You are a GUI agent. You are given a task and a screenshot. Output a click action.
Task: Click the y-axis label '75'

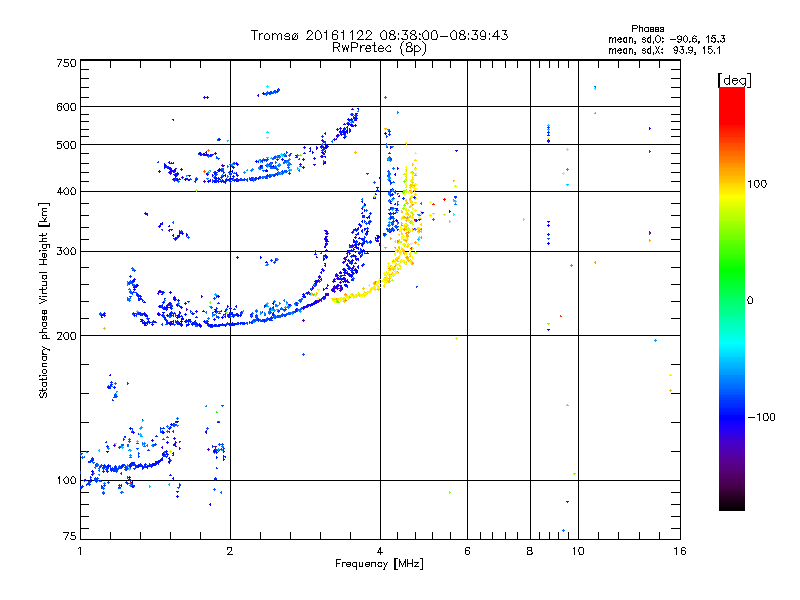pyautogui.click(x=70, y=536)
